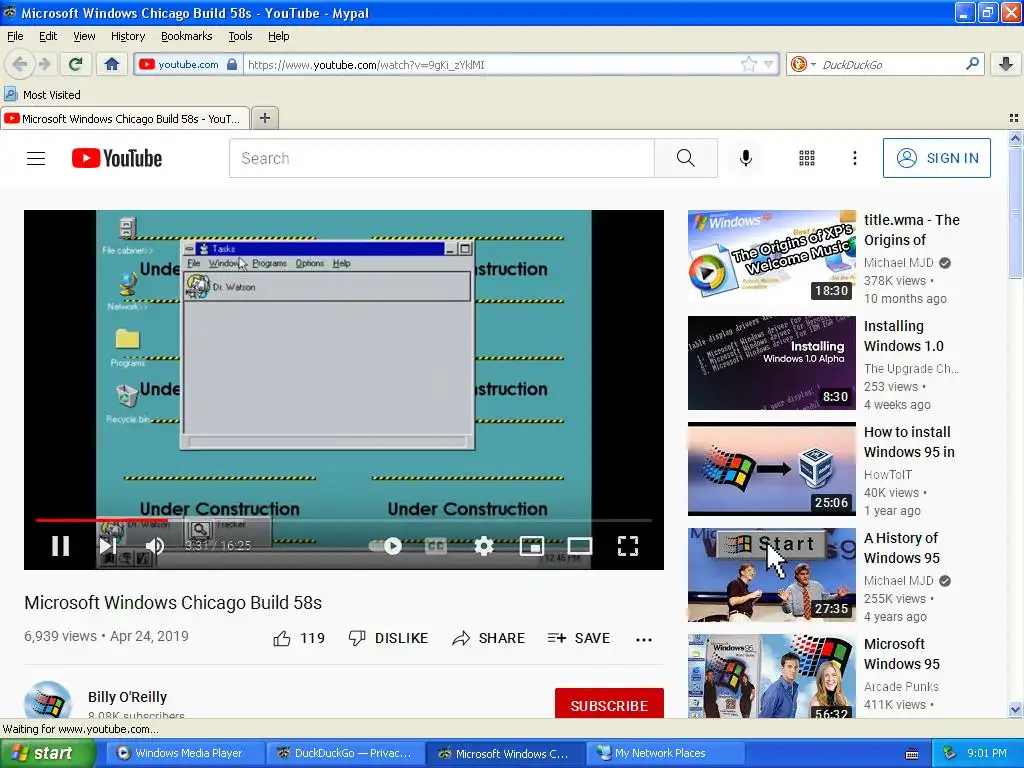Open the A History of Windows 95 title
Image resolution: width=1024 pixels, height=768 pixels.
point(901,548)
